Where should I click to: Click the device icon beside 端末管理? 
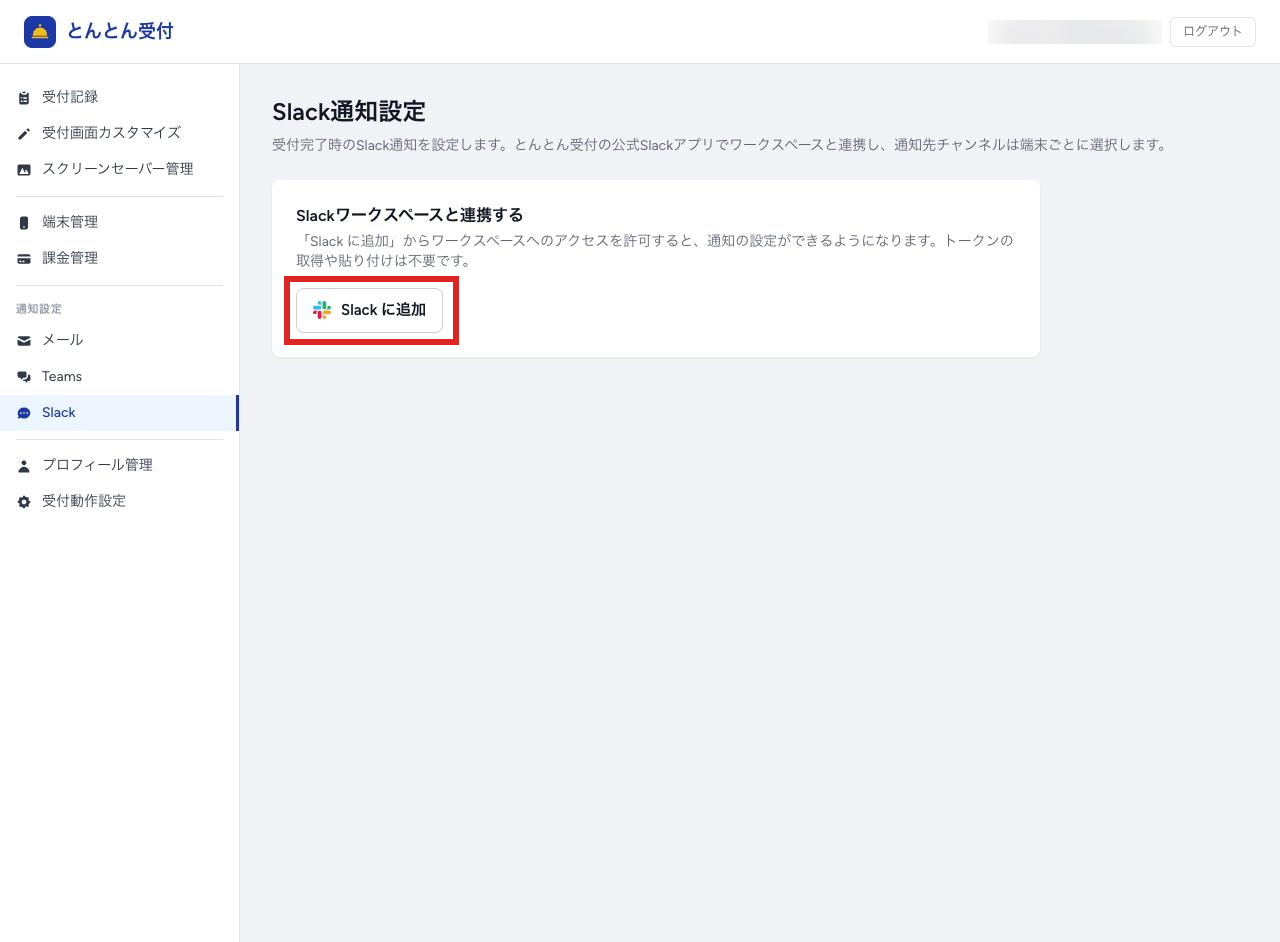pos(24,223)
